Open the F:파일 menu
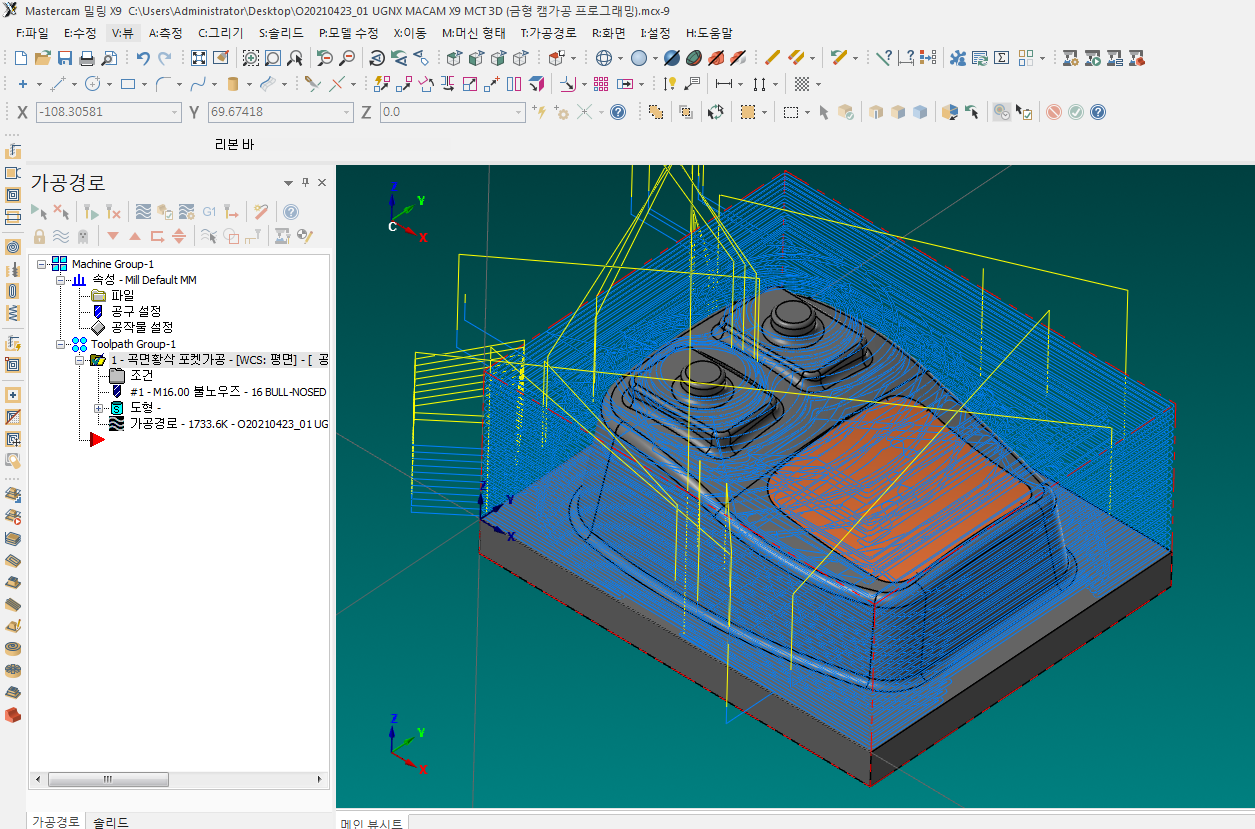The image size is (1255, 829). 32,33
